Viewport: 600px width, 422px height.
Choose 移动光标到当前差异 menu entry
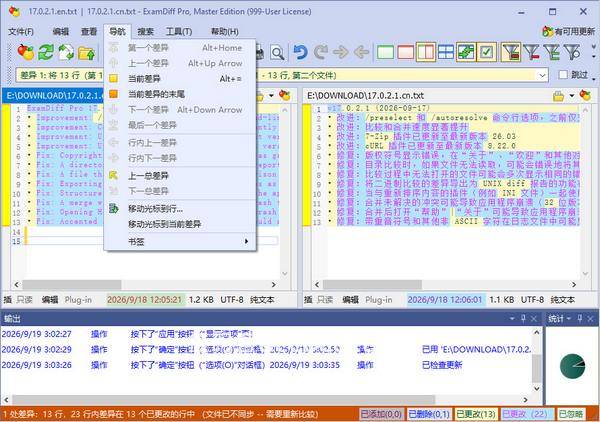click(x=180, y=224)
